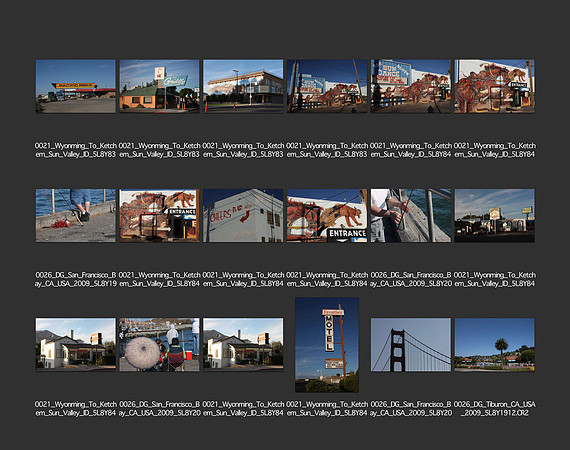Image resolution: width=570 pixels, height=450 pixels.
Task: Select the gas station thumbnail with yellow sign
Action: 76,86
